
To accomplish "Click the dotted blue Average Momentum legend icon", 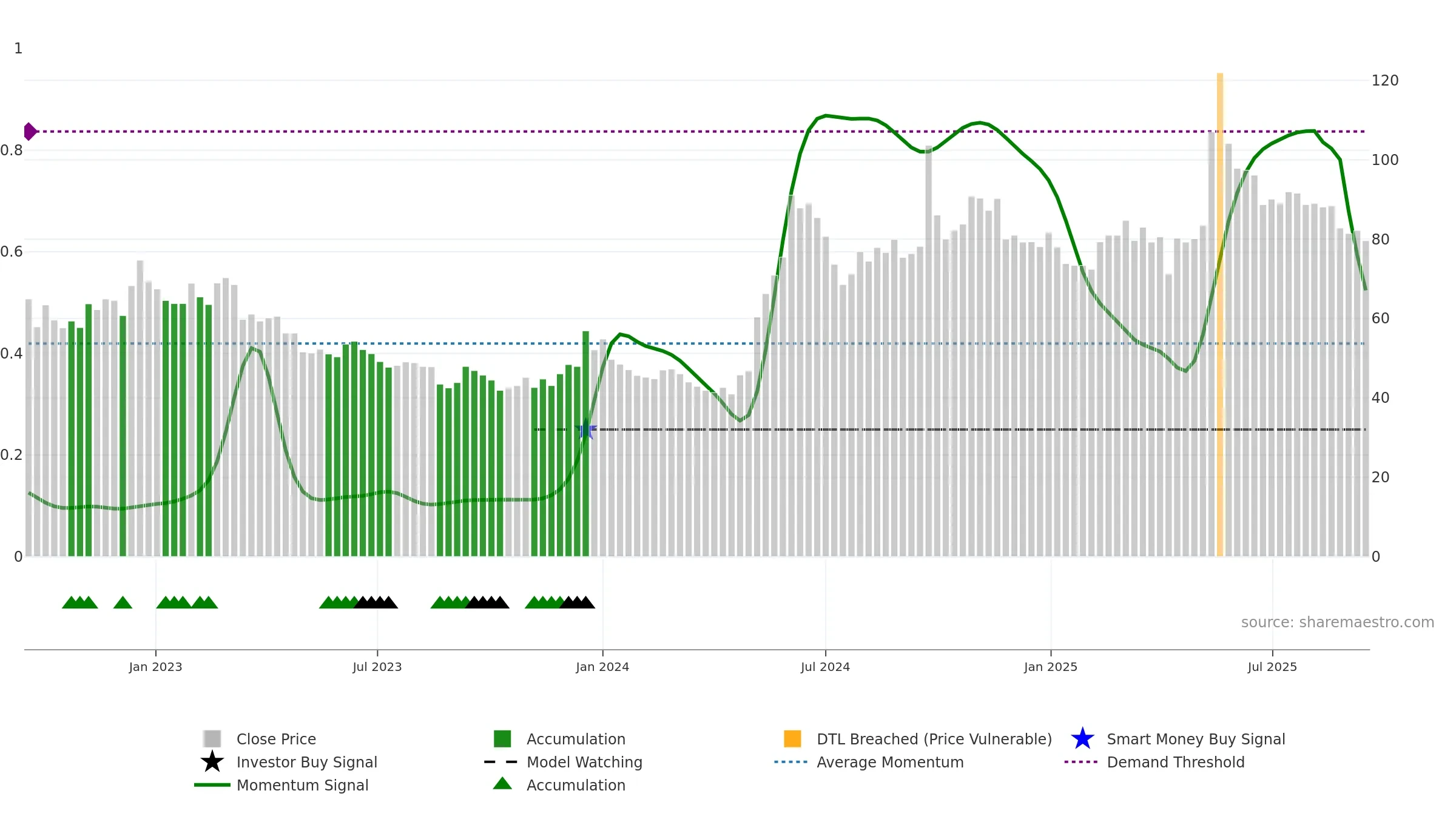I will pyautogui.click(x=791, y=761).
